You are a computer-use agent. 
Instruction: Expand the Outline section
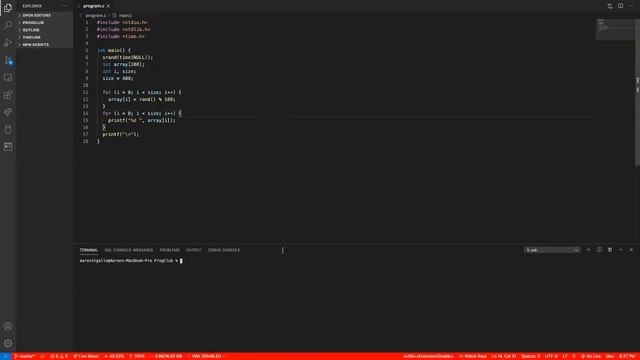[x=44, y=30]
